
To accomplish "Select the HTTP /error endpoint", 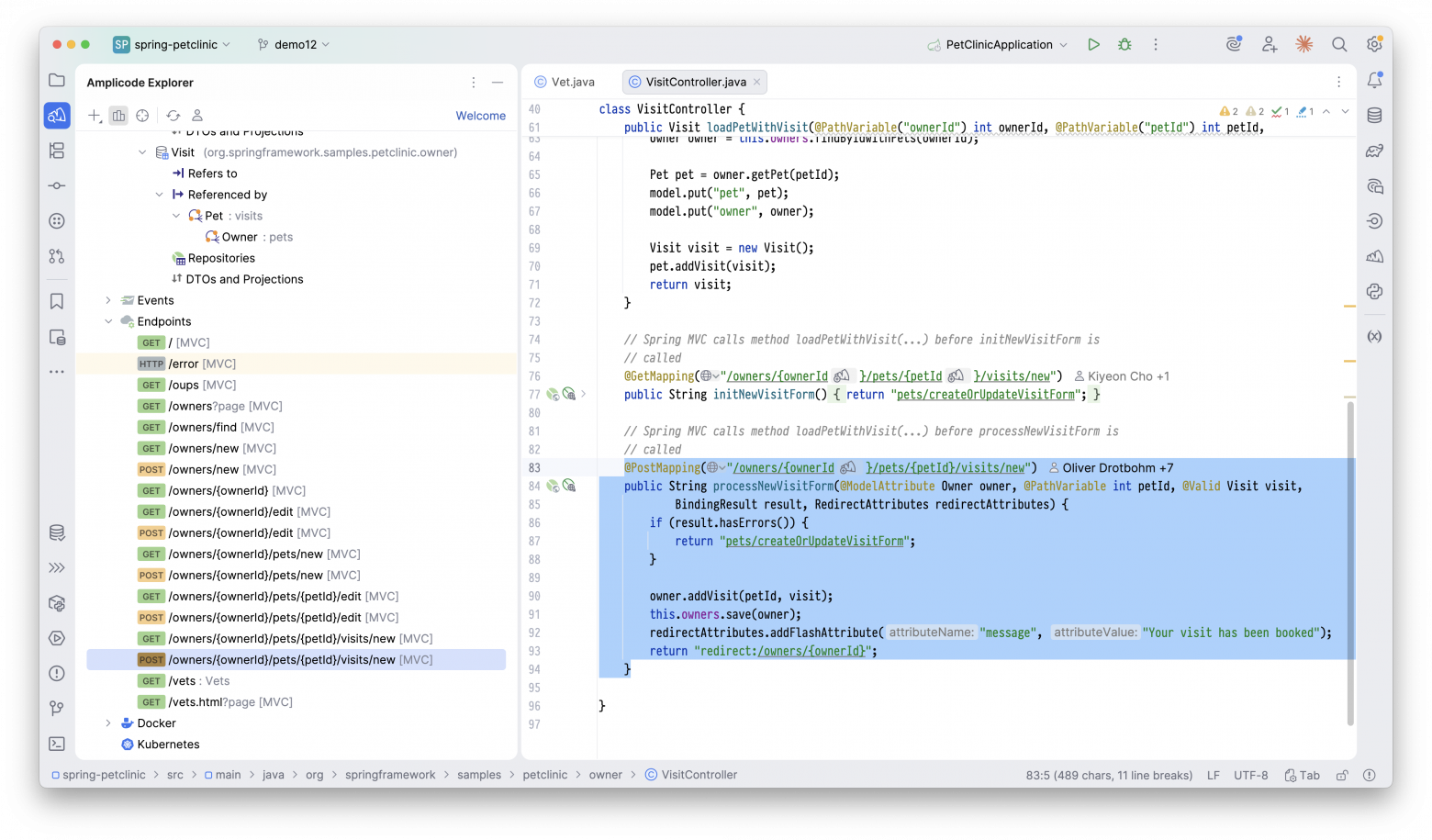I will pyautogui.click(x=296, y=364).
